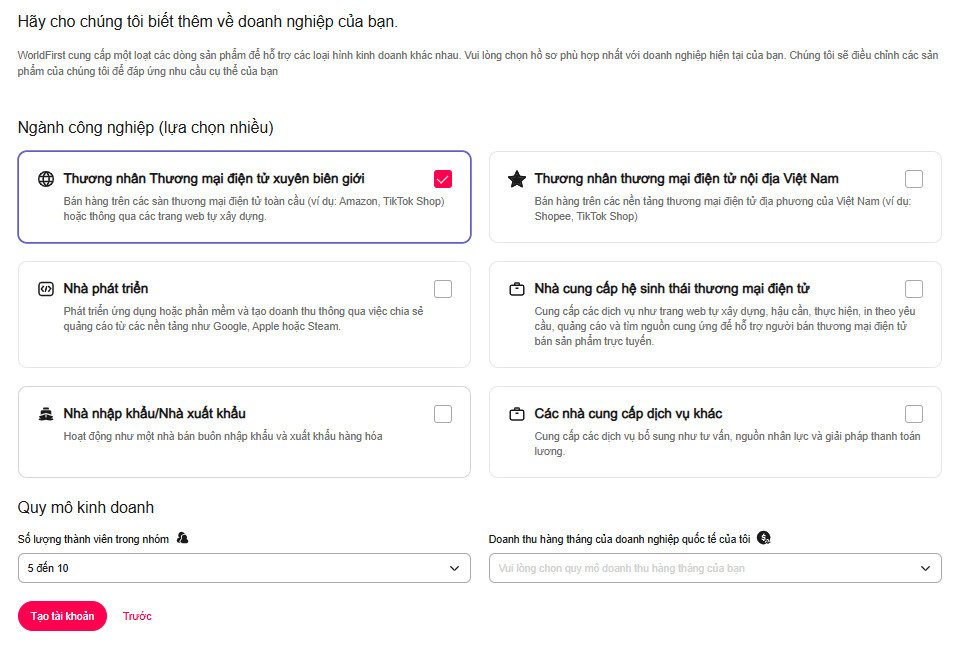Click the briefcase icon for Các nhà cung cấp dịch vụ khác
Screen dimensions: 960x667
tap(516, 414)
